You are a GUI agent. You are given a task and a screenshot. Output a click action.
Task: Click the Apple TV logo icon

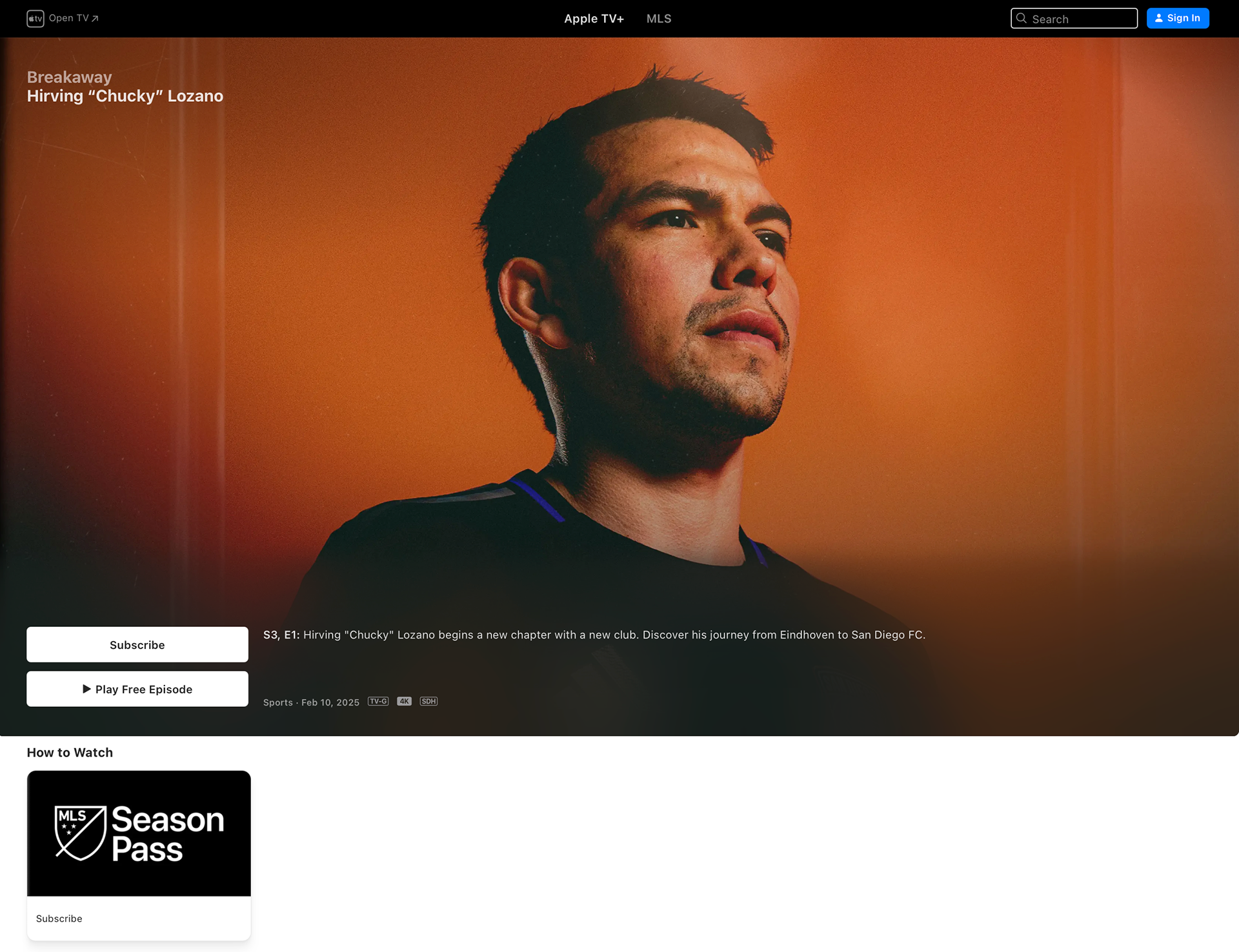point(35,19)
